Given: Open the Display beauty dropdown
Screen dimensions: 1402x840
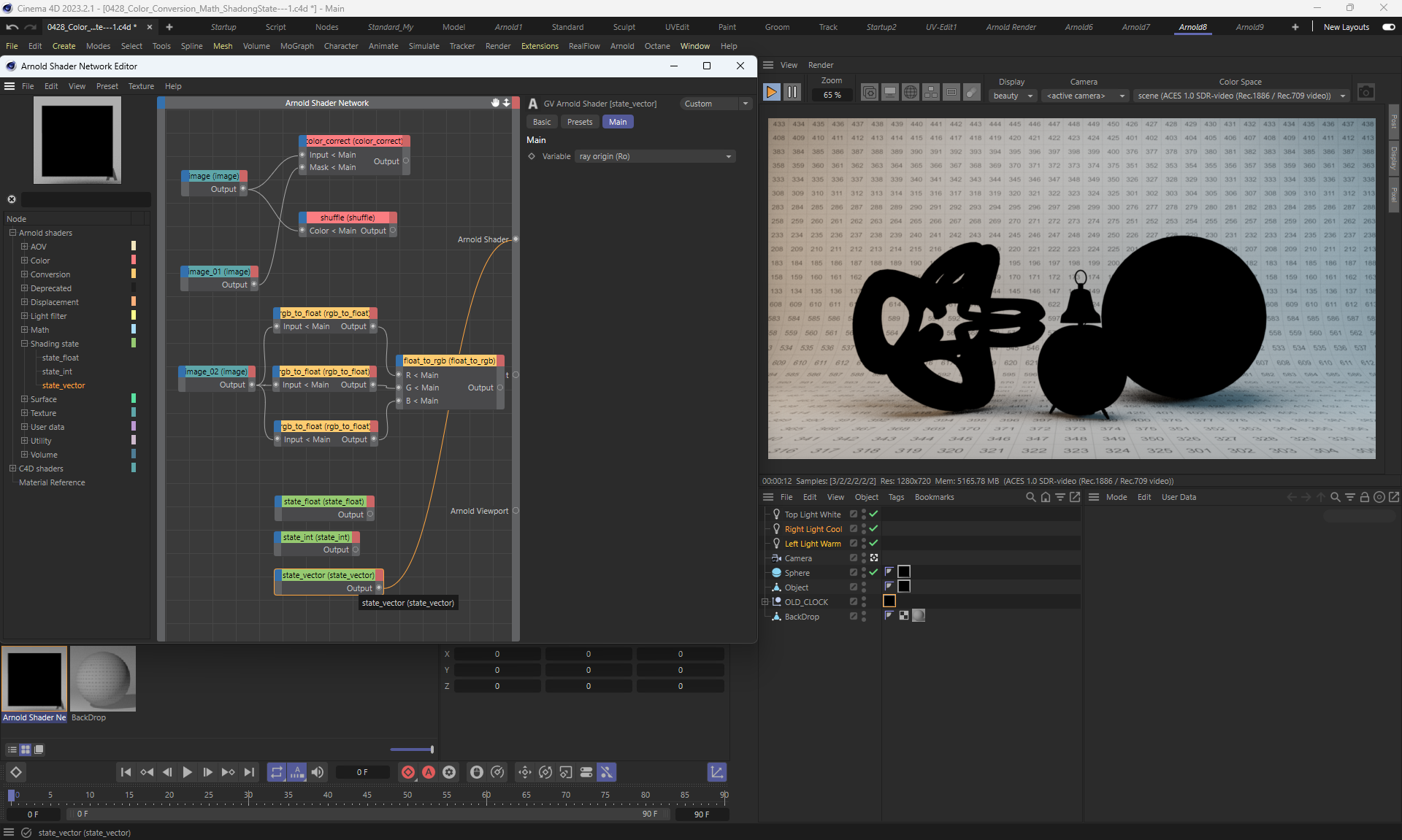Looking at the screenshot, I should [x=1012, y=96].
